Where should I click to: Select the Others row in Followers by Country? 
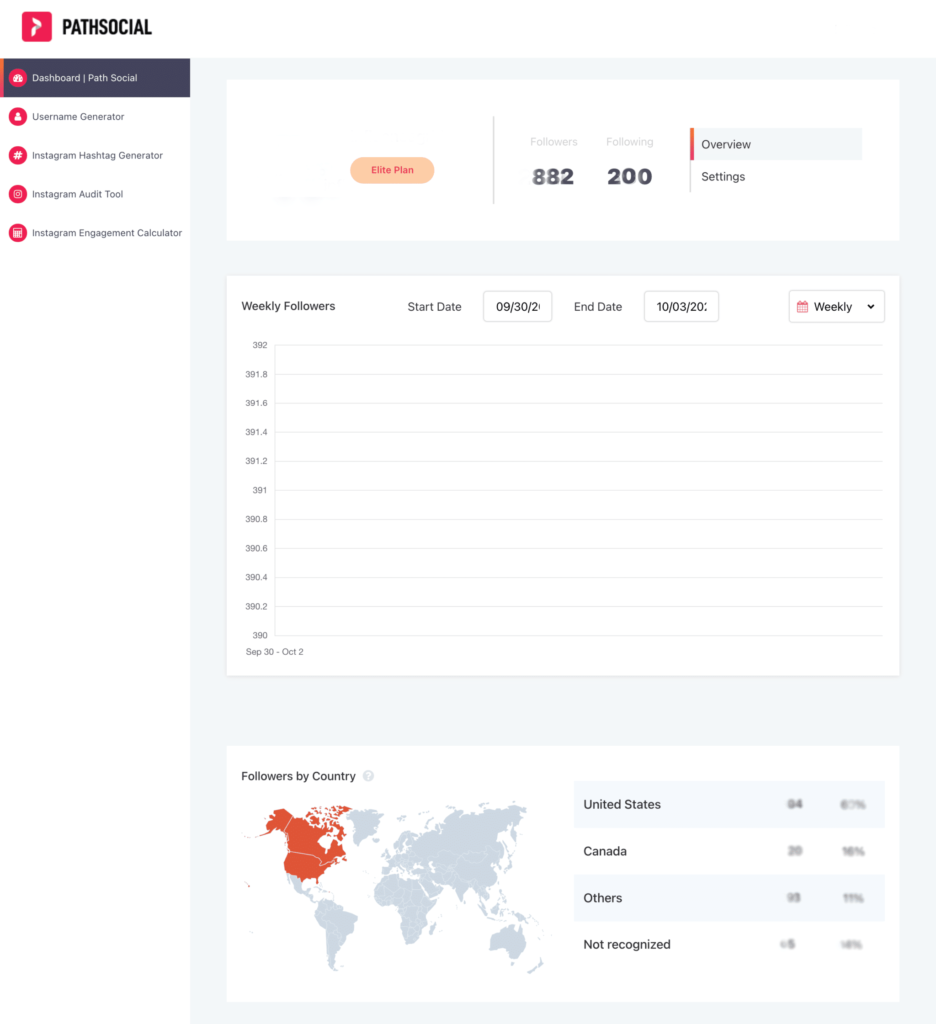pos(729,898)
